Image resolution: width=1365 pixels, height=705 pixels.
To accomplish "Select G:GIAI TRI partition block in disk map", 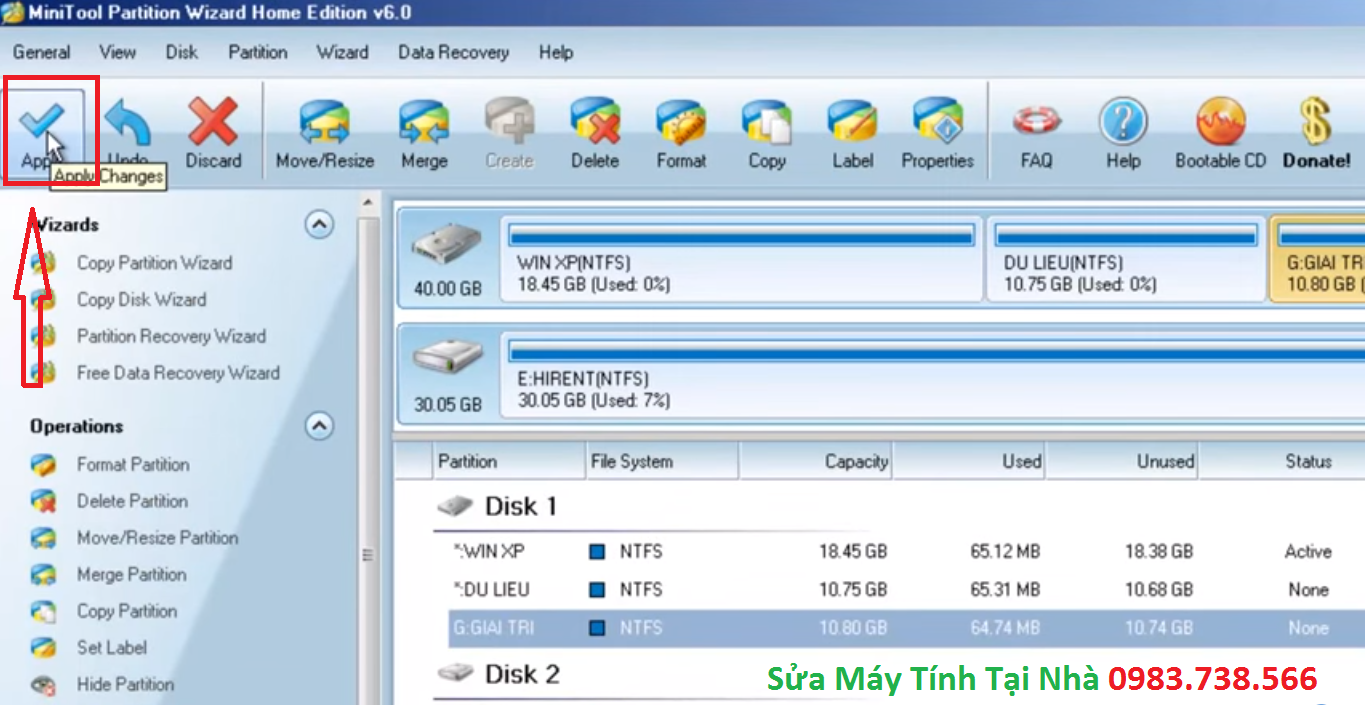I will 1318,259.
